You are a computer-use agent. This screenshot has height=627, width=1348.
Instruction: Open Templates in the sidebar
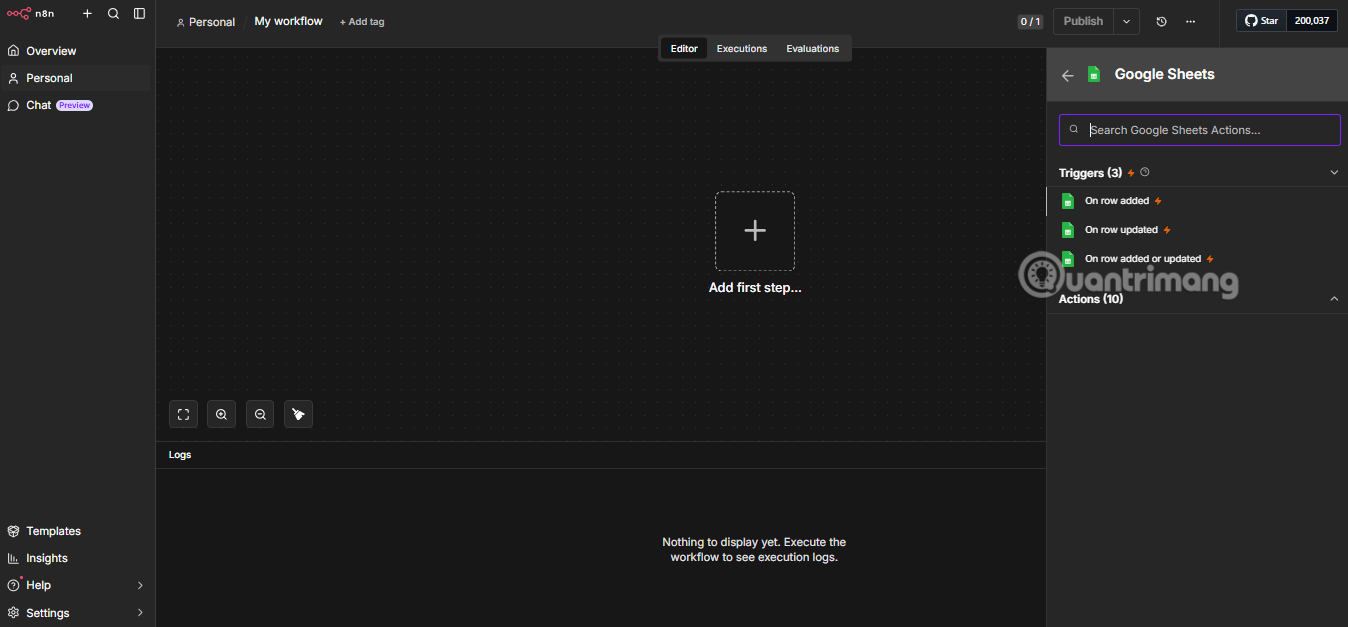[77, 531]
